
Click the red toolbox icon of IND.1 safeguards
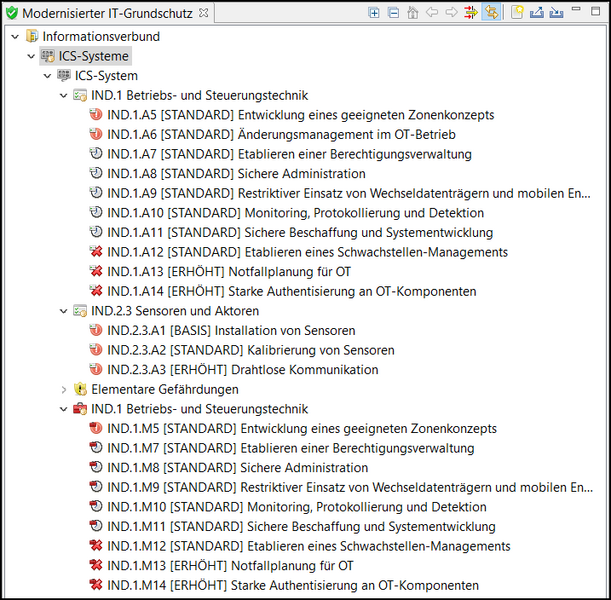click(x=80, y=409)
